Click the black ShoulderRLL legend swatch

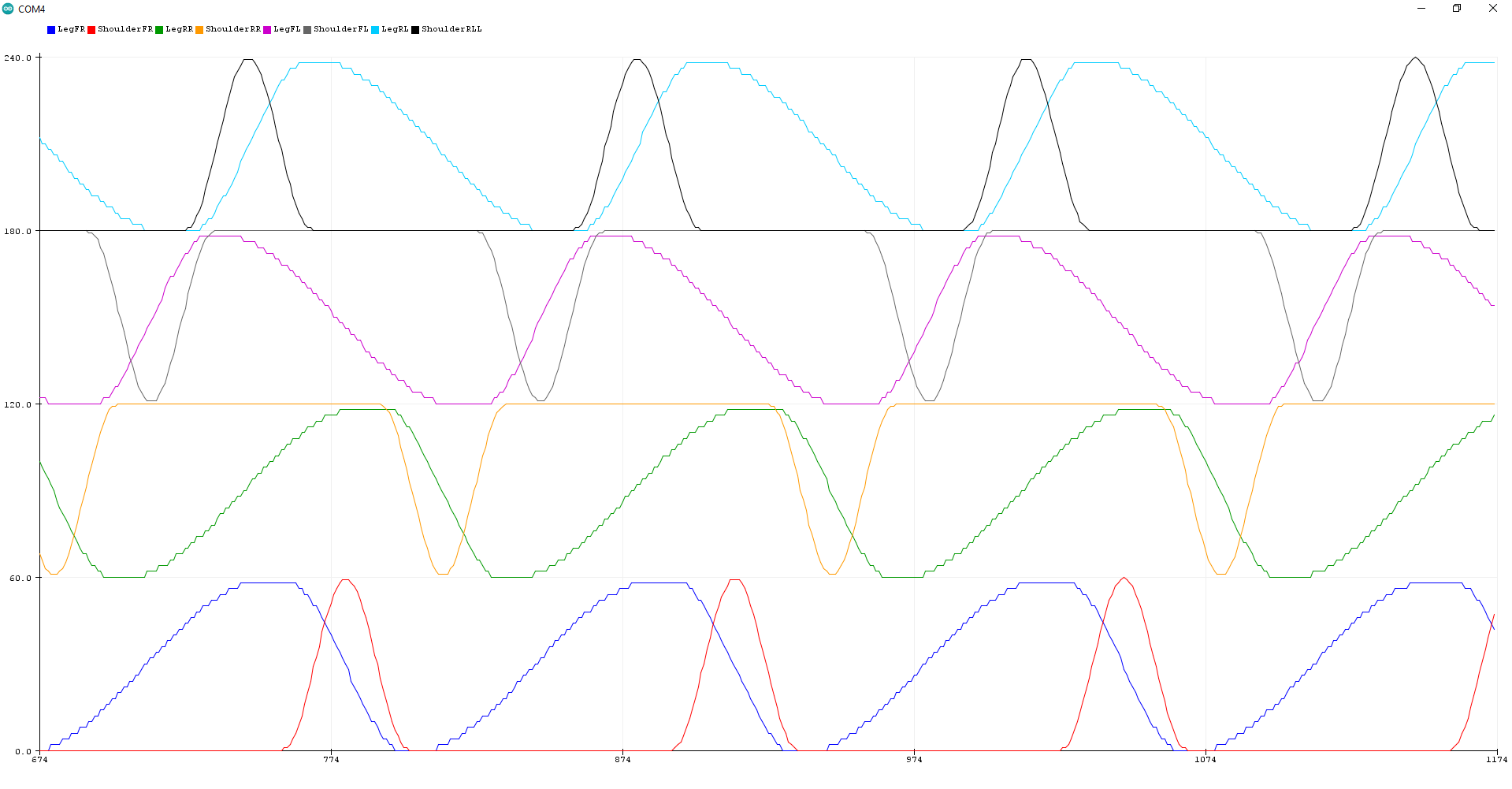pos(415,30)
